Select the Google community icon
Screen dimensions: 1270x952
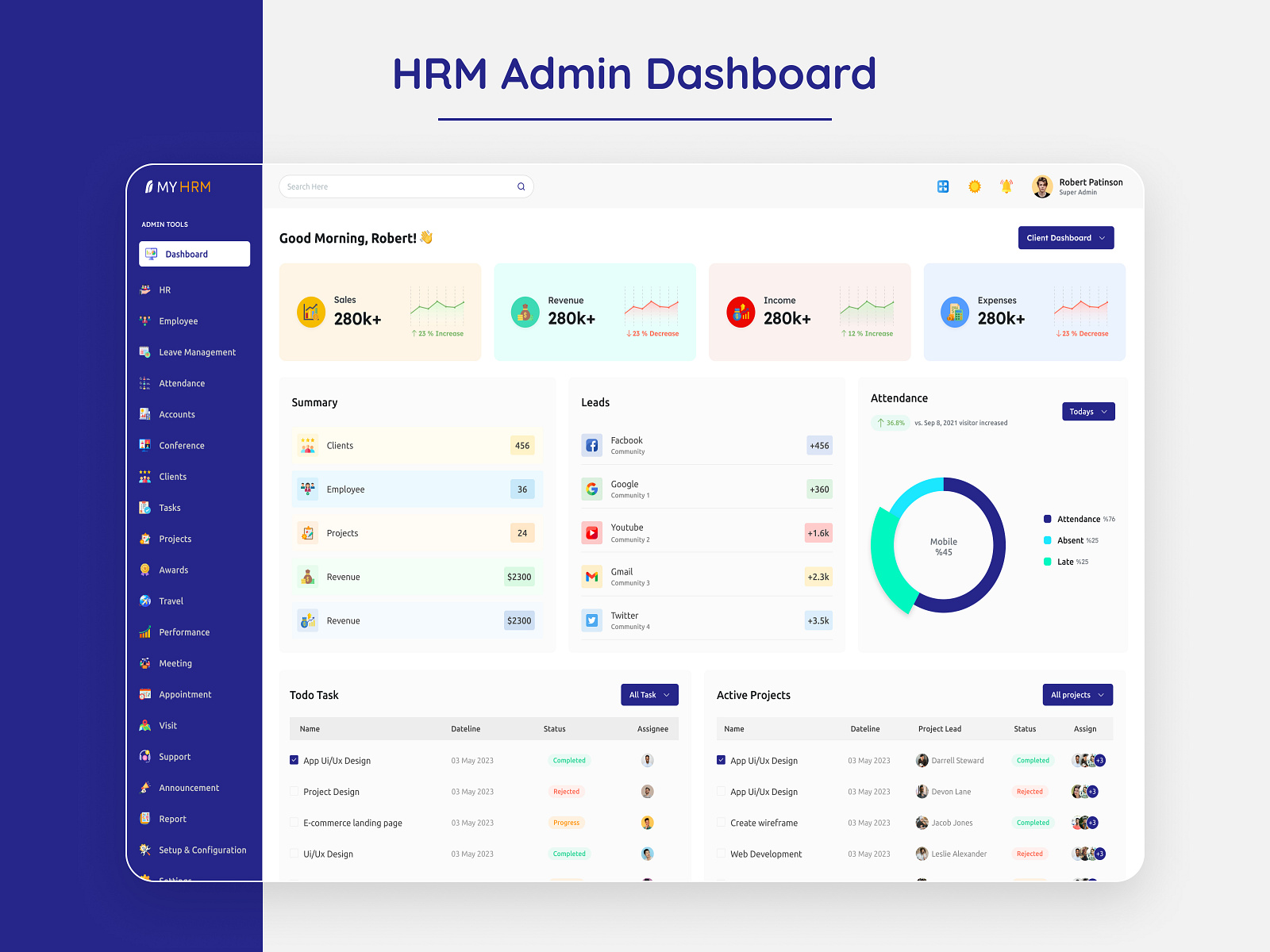591,489
